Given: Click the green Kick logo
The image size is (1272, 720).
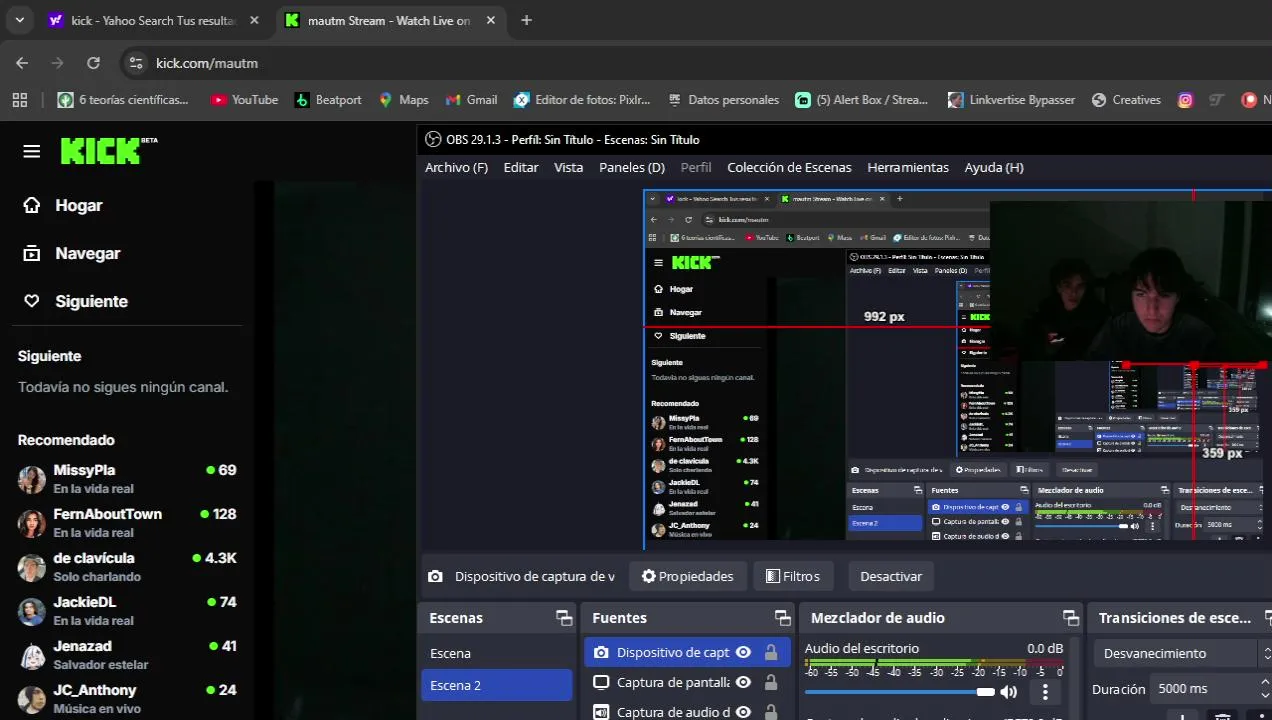Looking at the screenshot, I should 108,151.
